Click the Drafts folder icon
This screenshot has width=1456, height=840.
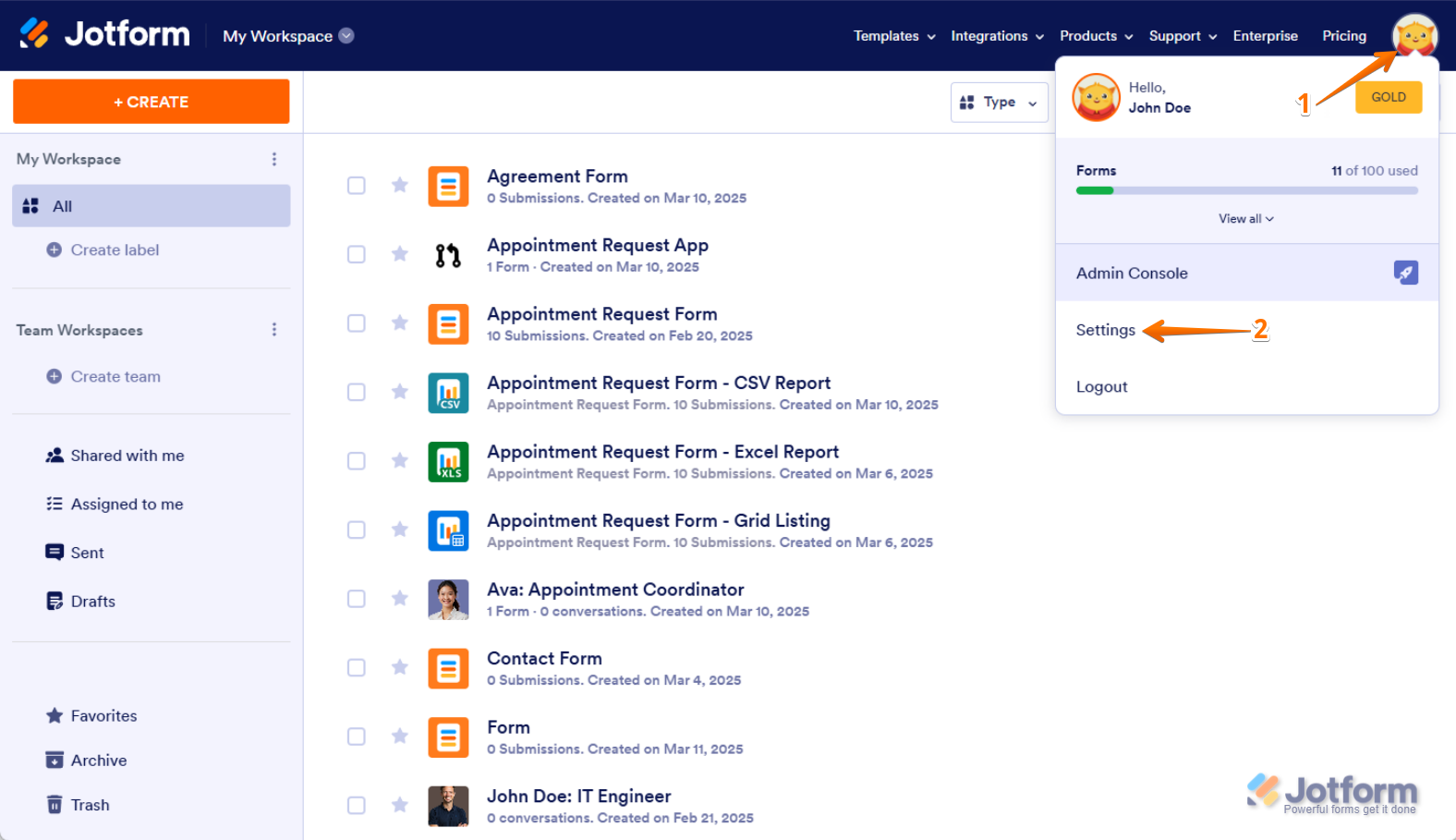click(55, 601)
